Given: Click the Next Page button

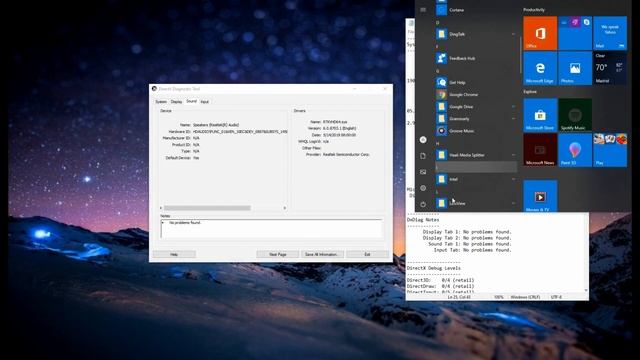Looking at the screenshot, I should click(x=278, y=254).
